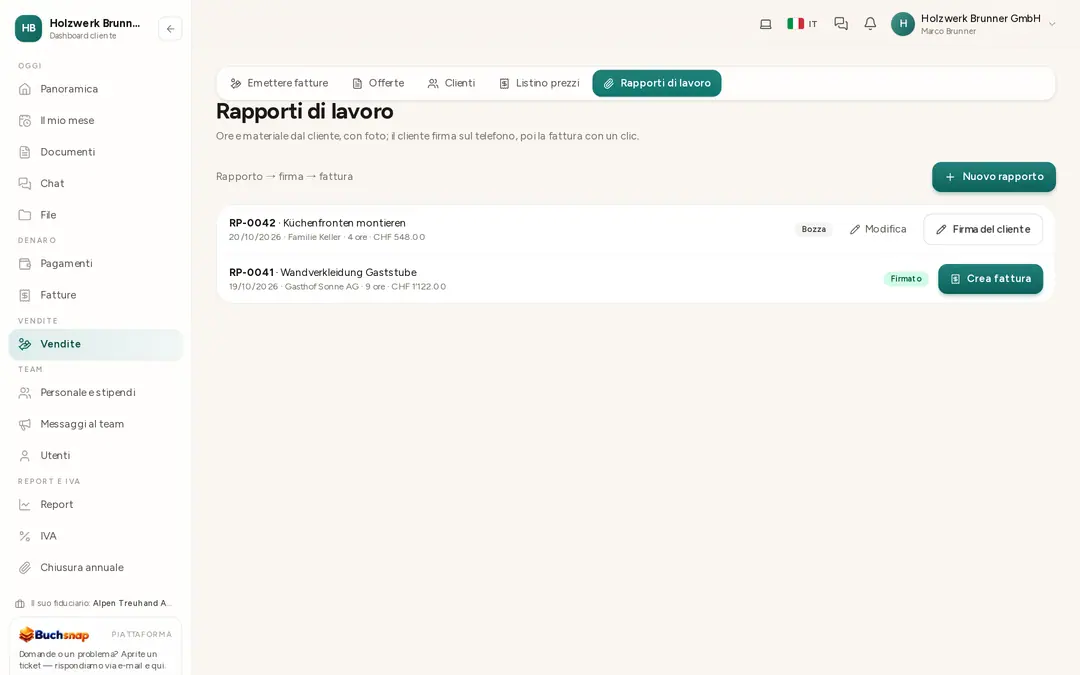Screen dimensions: 1080x675
Task: Switch to the Listino prezzi tab
Action: [x=539, y=83]
